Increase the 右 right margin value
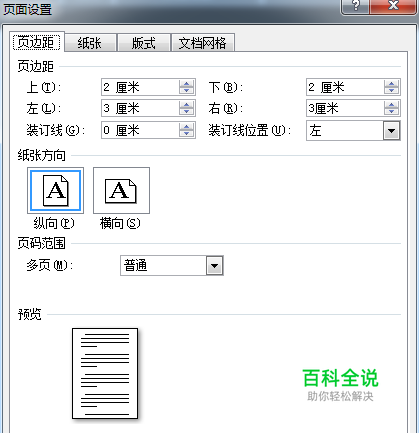This screenshot has height=433, width=419. pos(391,105)
